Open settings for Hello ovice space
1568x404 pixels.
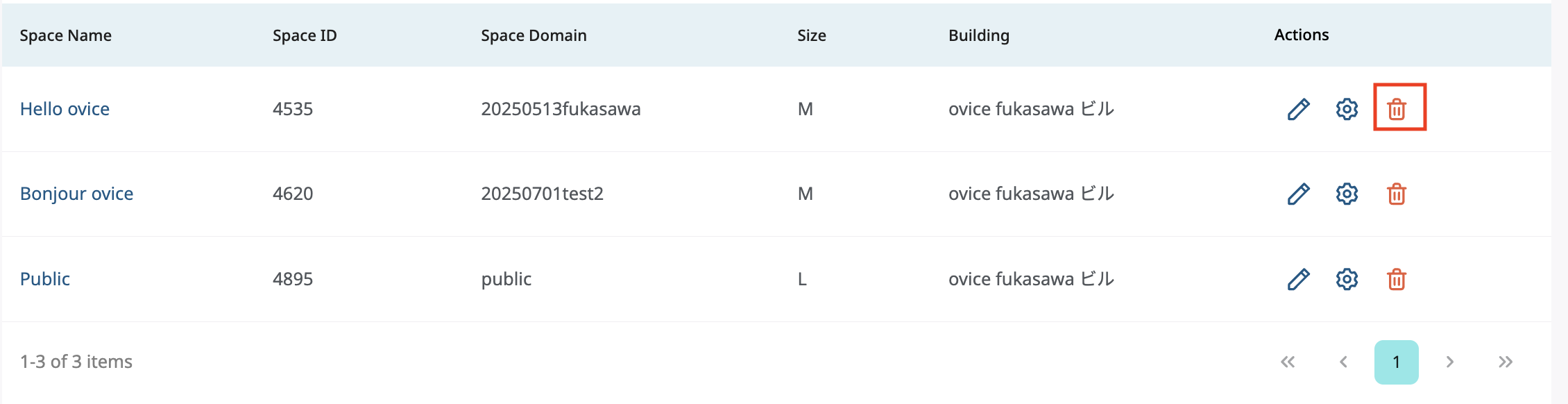point(1347,109)
